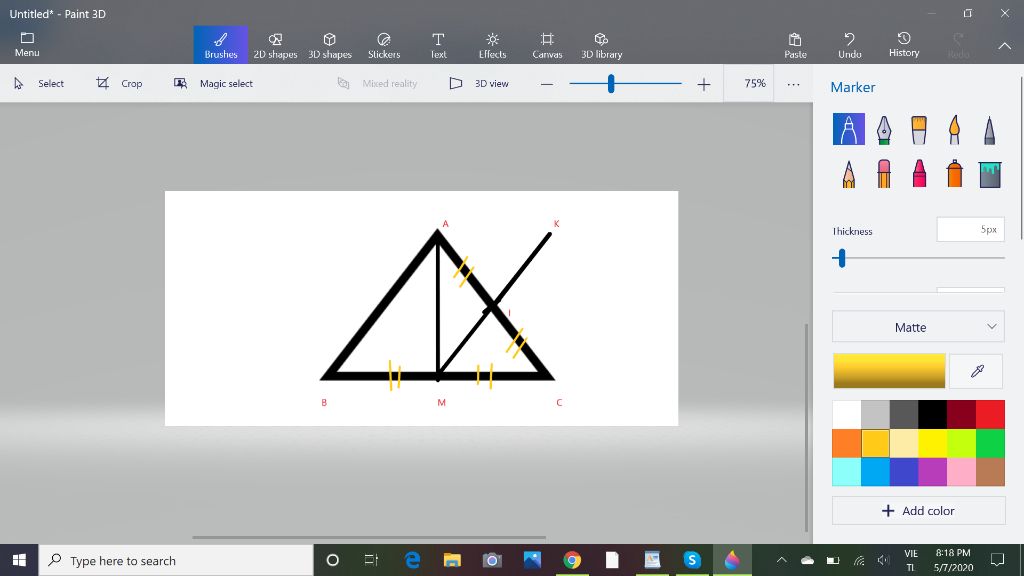
Task: Click the Add color button
Action: point(918,511)
